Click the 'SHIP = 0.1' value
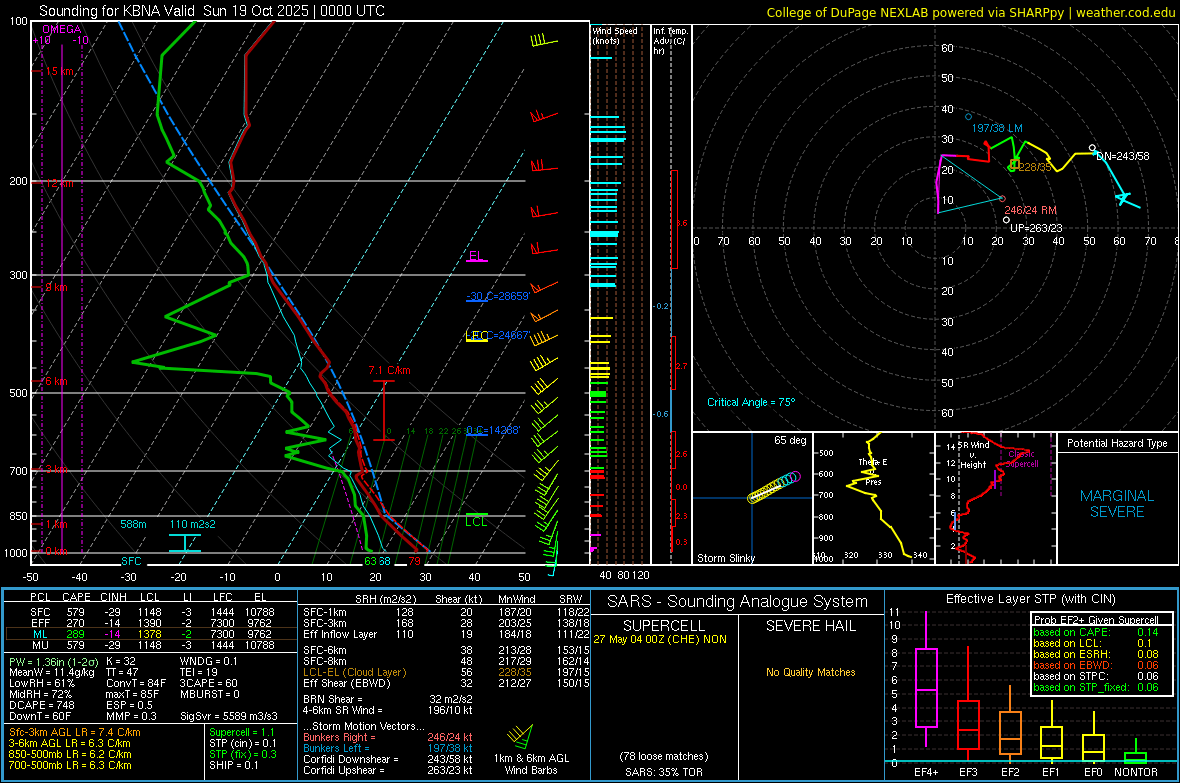 coord(233,765)
